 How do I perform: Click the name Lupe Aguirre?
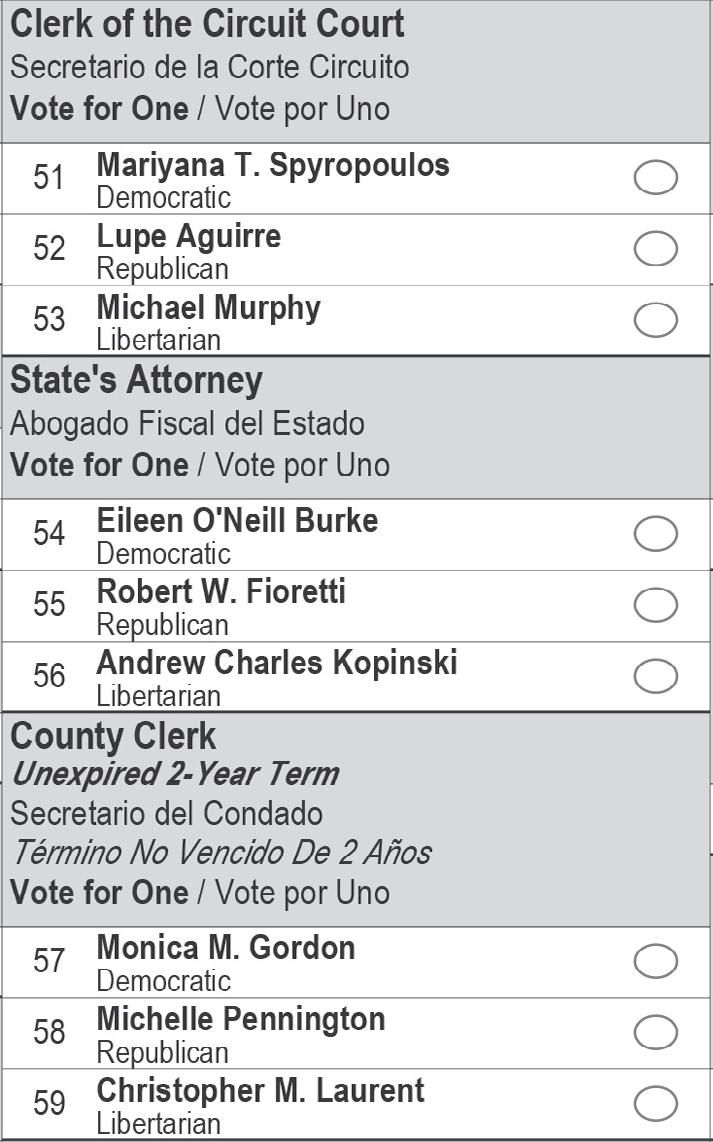189,237
